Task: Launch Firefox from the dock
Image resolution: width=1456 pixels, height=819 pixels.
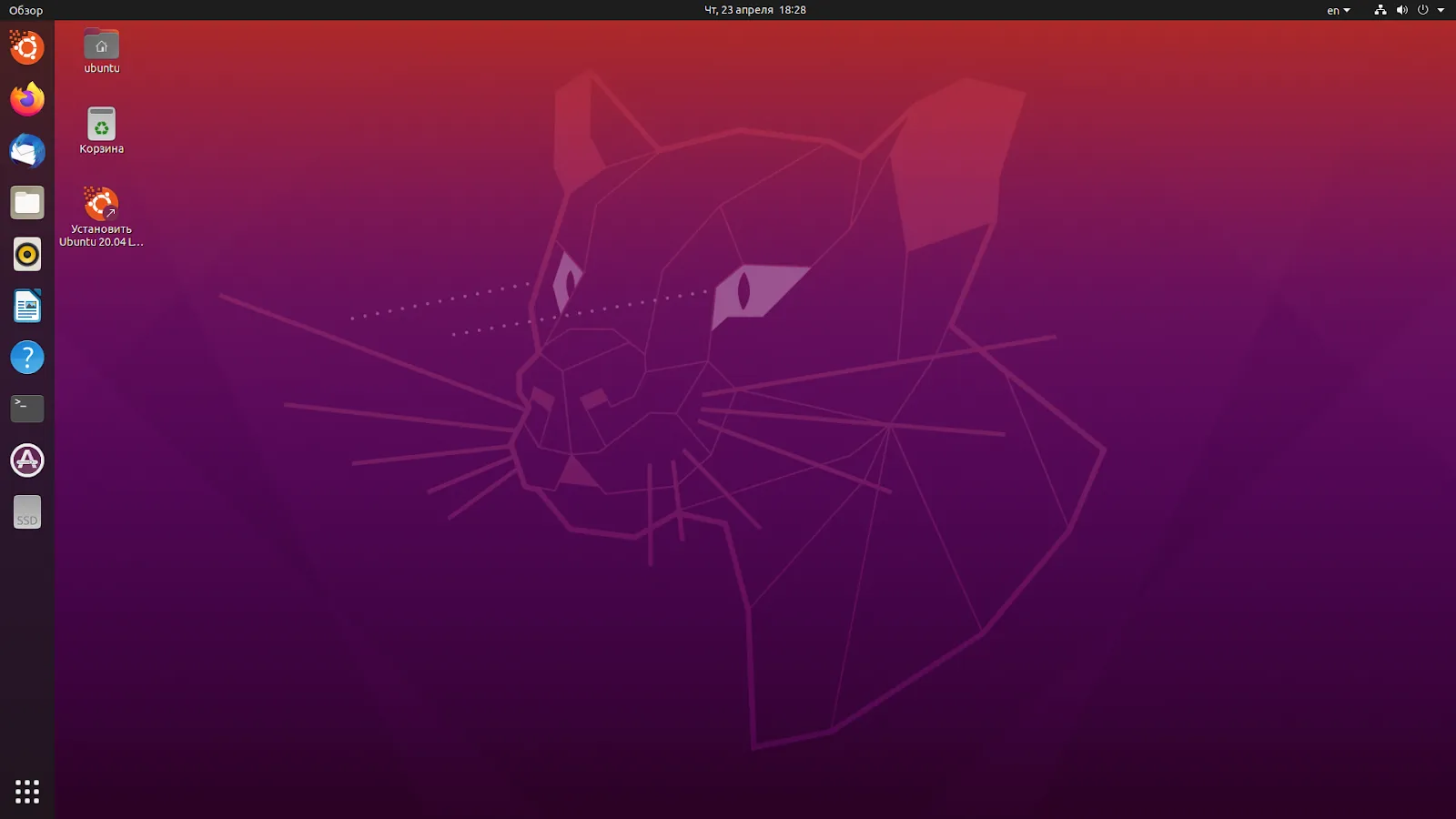Action: click(27, 98)
